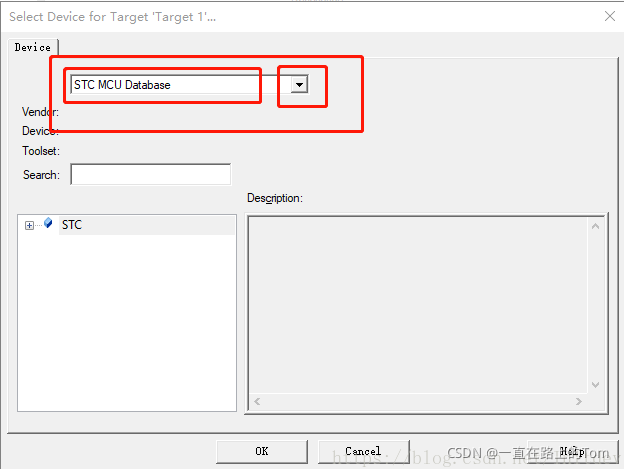Click inside the Search input field
Image resolution: width=624 pixels, height=469 pixels.
pos(150,174)
